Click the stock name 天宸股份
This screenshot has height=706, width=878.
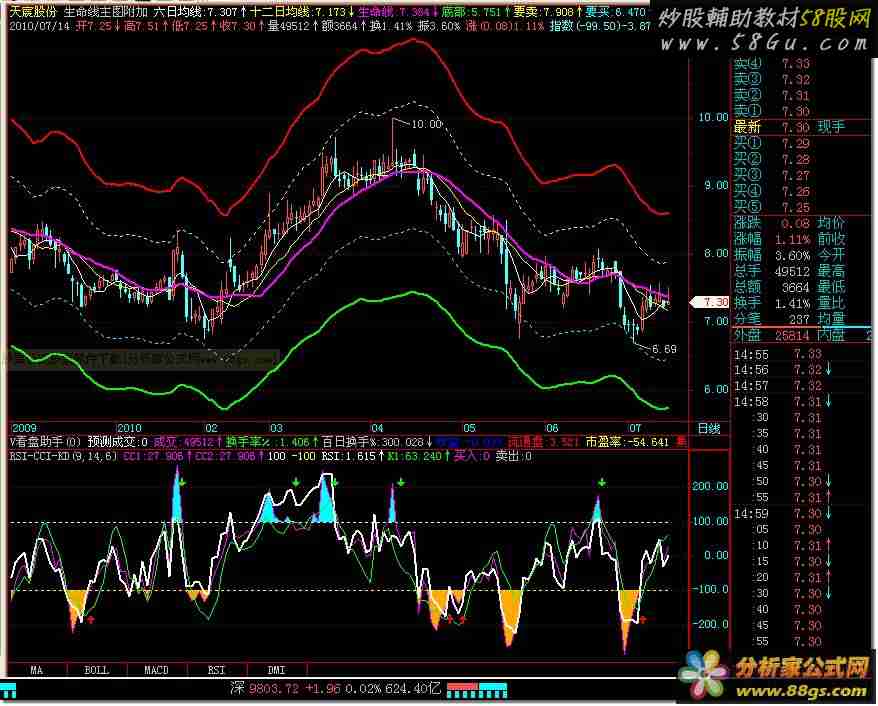[33, 12]
